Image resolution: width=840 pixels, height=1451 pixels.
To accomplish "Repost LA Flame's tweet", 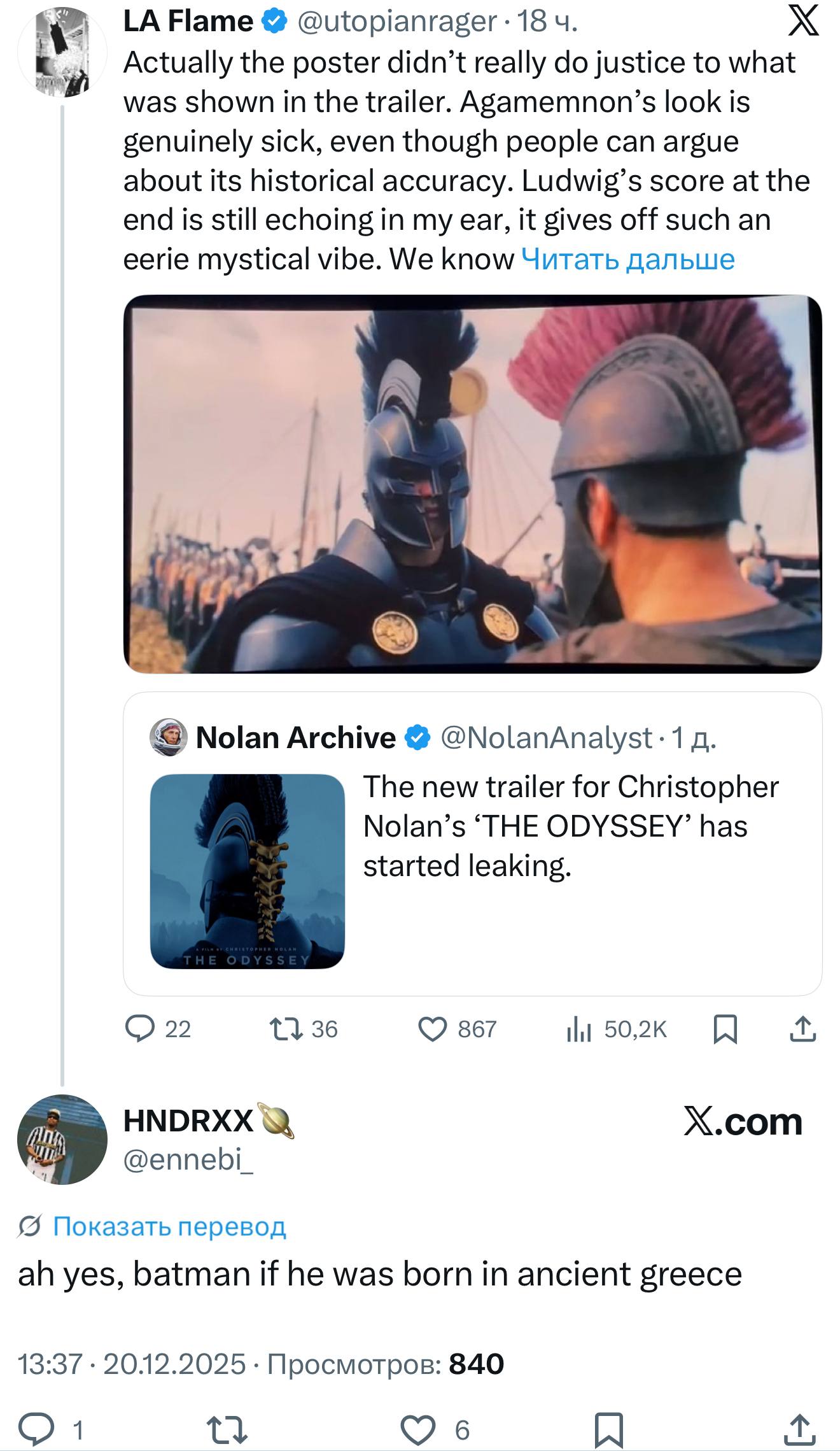I will click(x=286, y=1028).
